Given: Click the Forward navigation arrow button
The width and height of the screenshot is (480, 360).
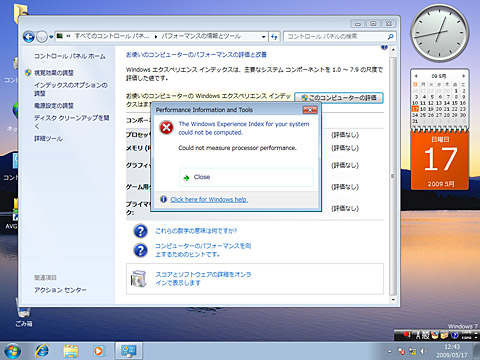Looking at the screenshot, I should (42, 37).
